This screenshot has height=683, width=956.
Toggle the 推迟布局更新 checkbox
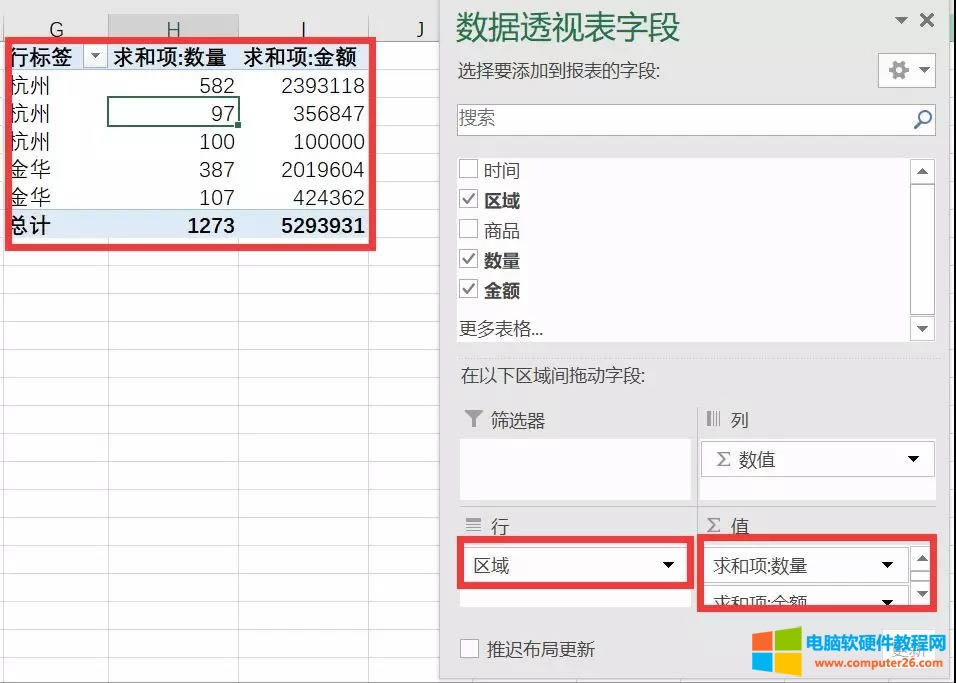[x=469, y=647]
